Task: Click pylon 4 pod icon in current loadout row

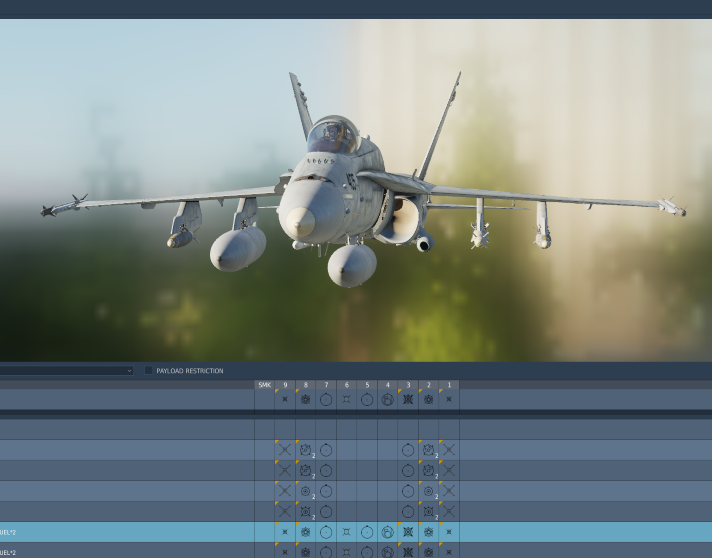Action: pos(387,400)
